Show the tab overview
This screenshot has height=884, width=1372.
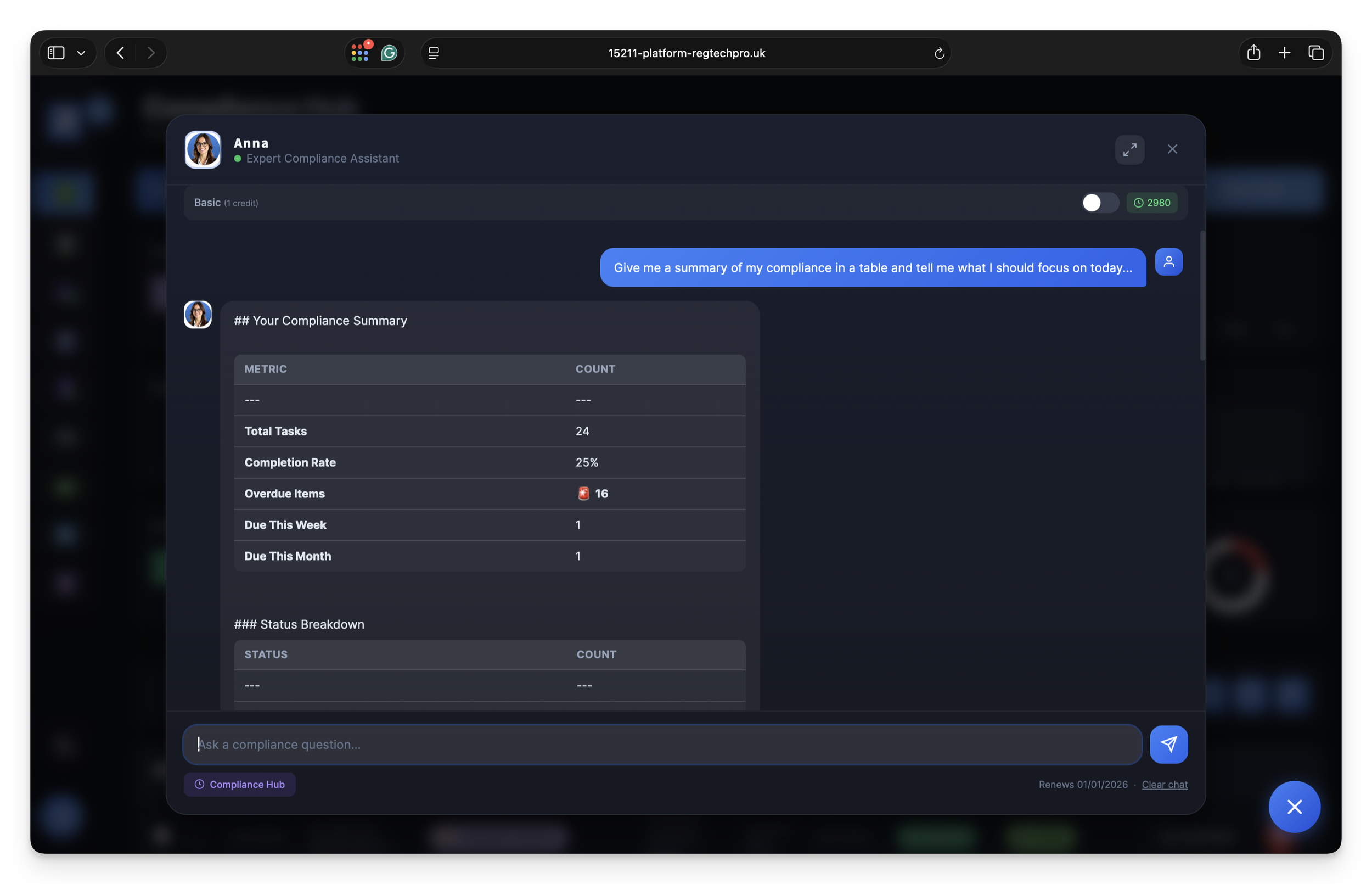(1316, 53)
